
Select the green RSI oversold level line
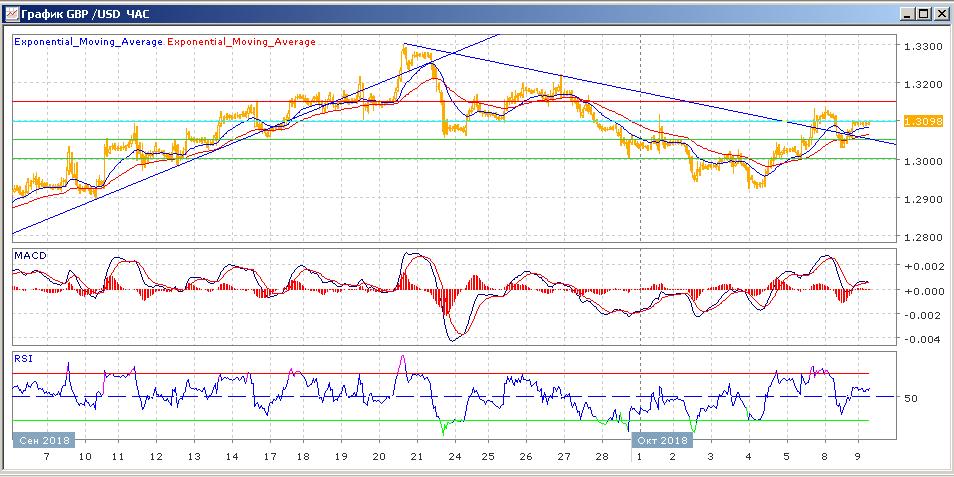click(x=300, y=420)
